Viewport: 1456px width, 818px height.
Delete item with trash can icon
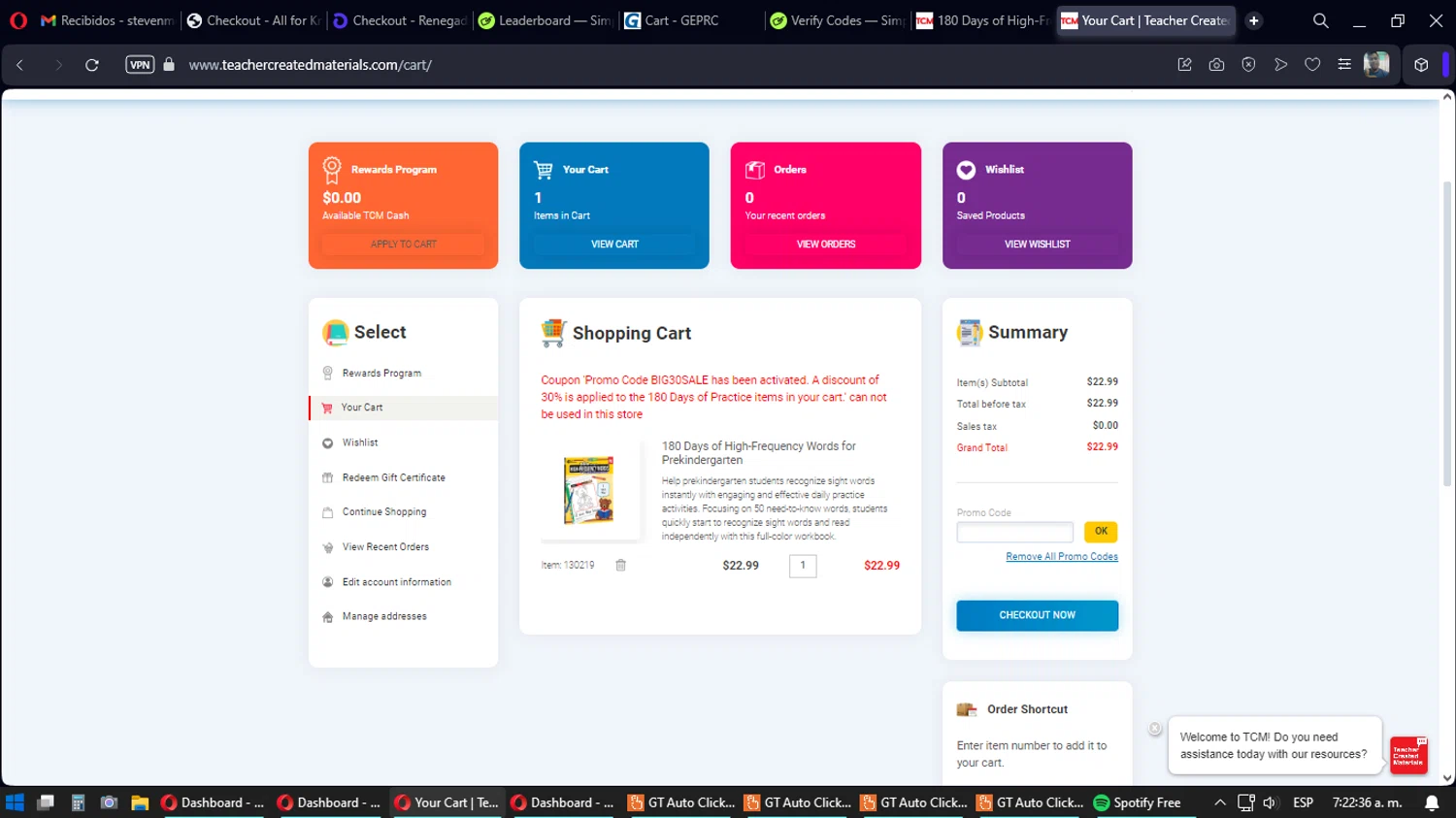click(x=621, y=566)
